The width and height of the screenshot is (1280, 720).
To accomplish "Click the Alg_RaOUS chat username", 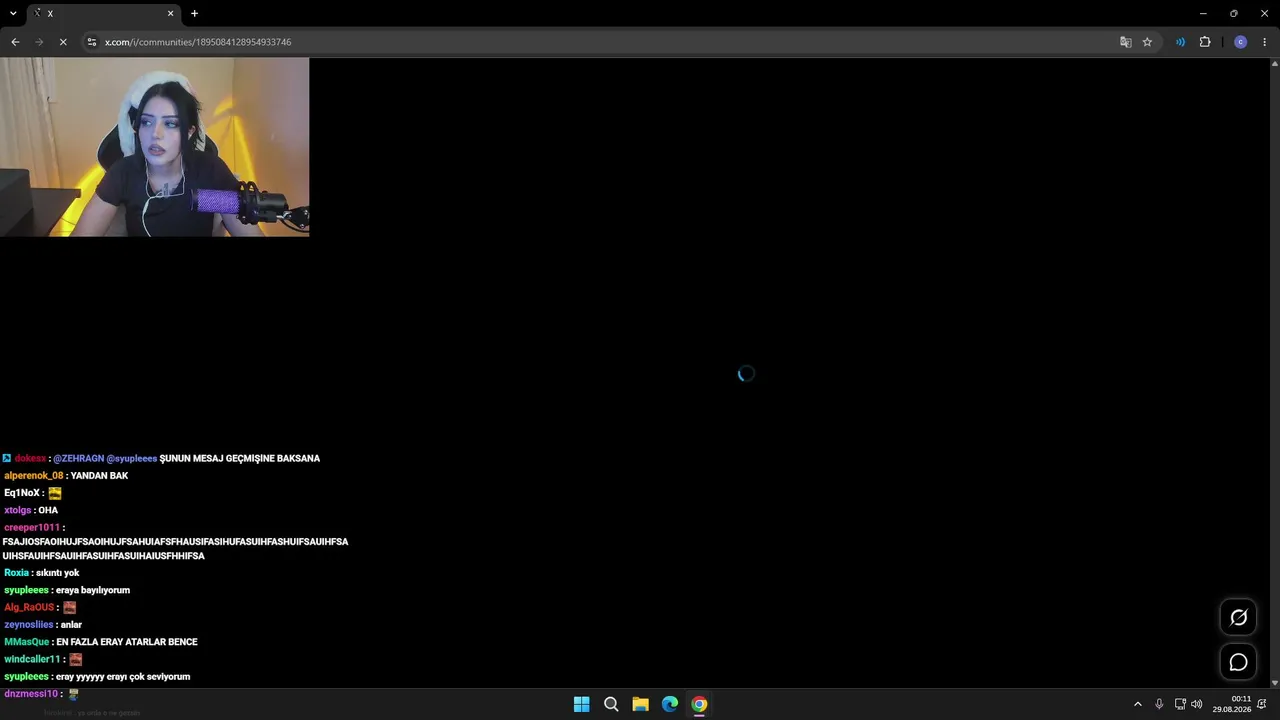I will point(29,607).
